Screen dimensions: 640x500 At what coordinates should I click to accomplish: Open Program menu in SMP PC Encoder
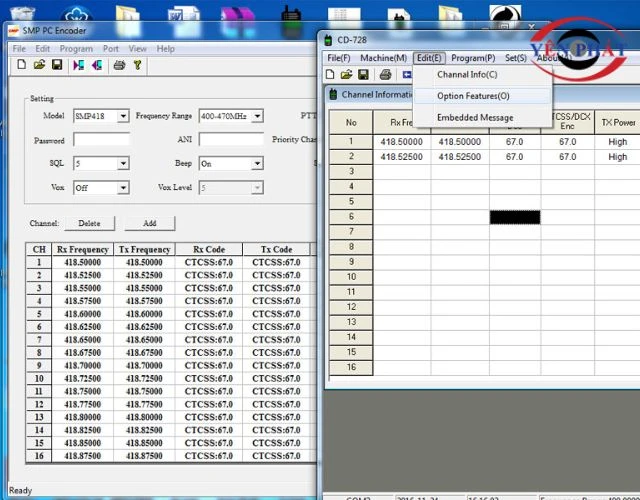coord(76,49)
